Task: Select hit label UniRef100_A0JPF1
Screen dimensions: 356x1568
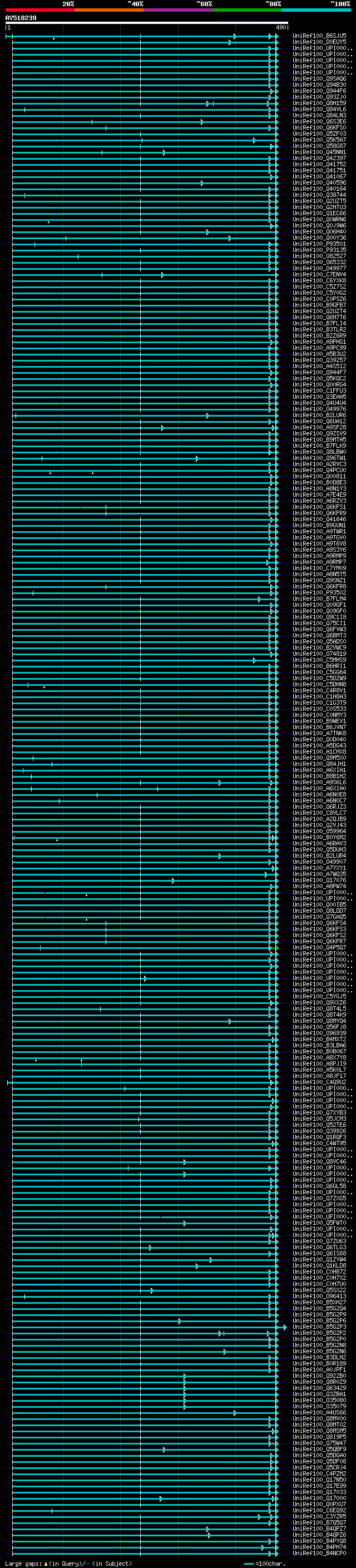Action: [319, 1369]
